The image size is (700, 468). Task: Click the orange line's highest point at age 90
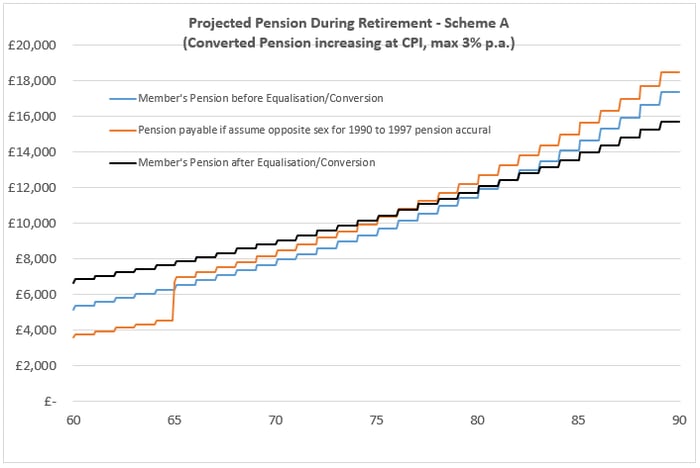pyautogui.click(x=678, y=72)
